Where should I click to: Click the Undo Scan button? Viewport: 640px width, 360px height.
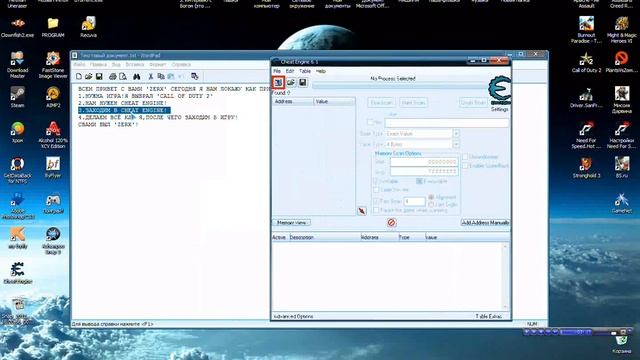473,102
